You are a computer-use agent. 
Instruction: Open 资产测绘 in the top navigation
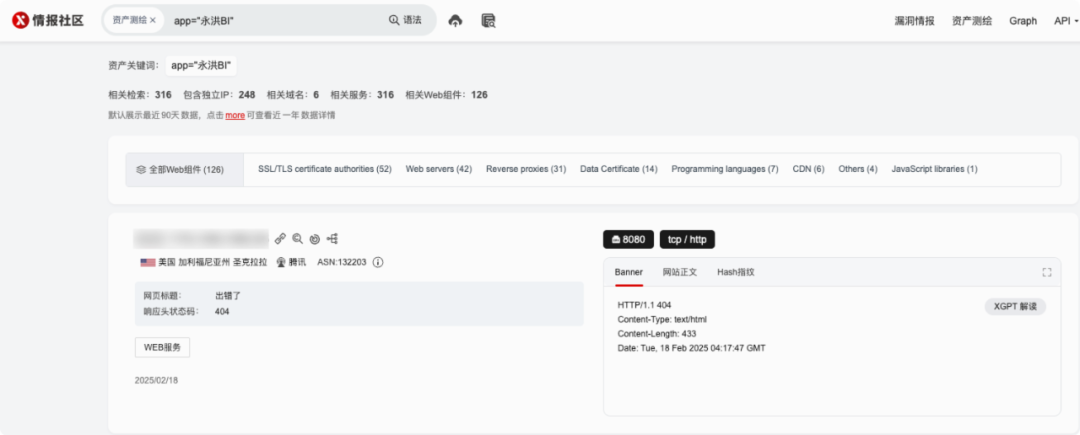(x=972, y=21)
